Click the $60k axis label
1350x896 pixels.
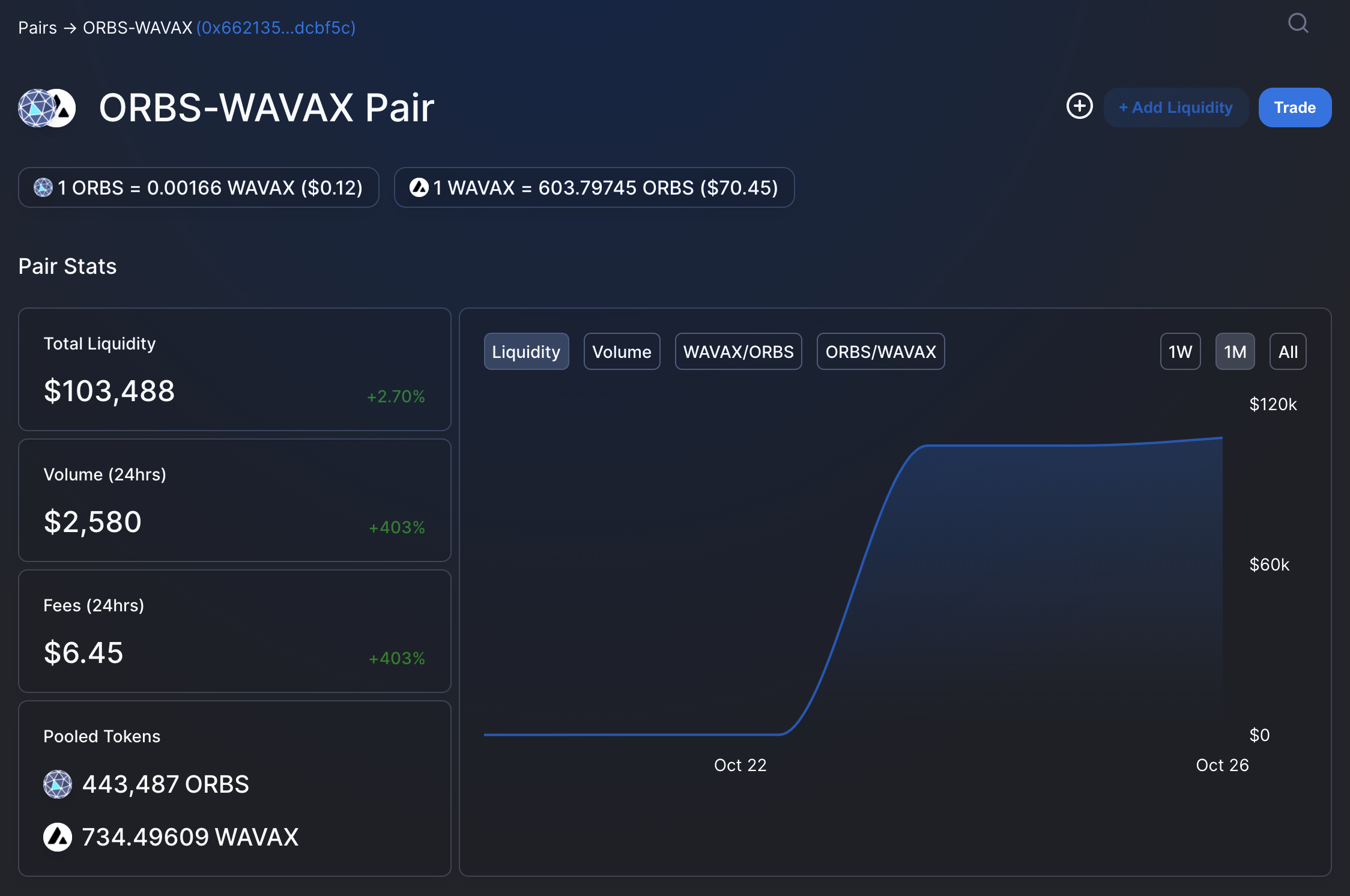1269,565
